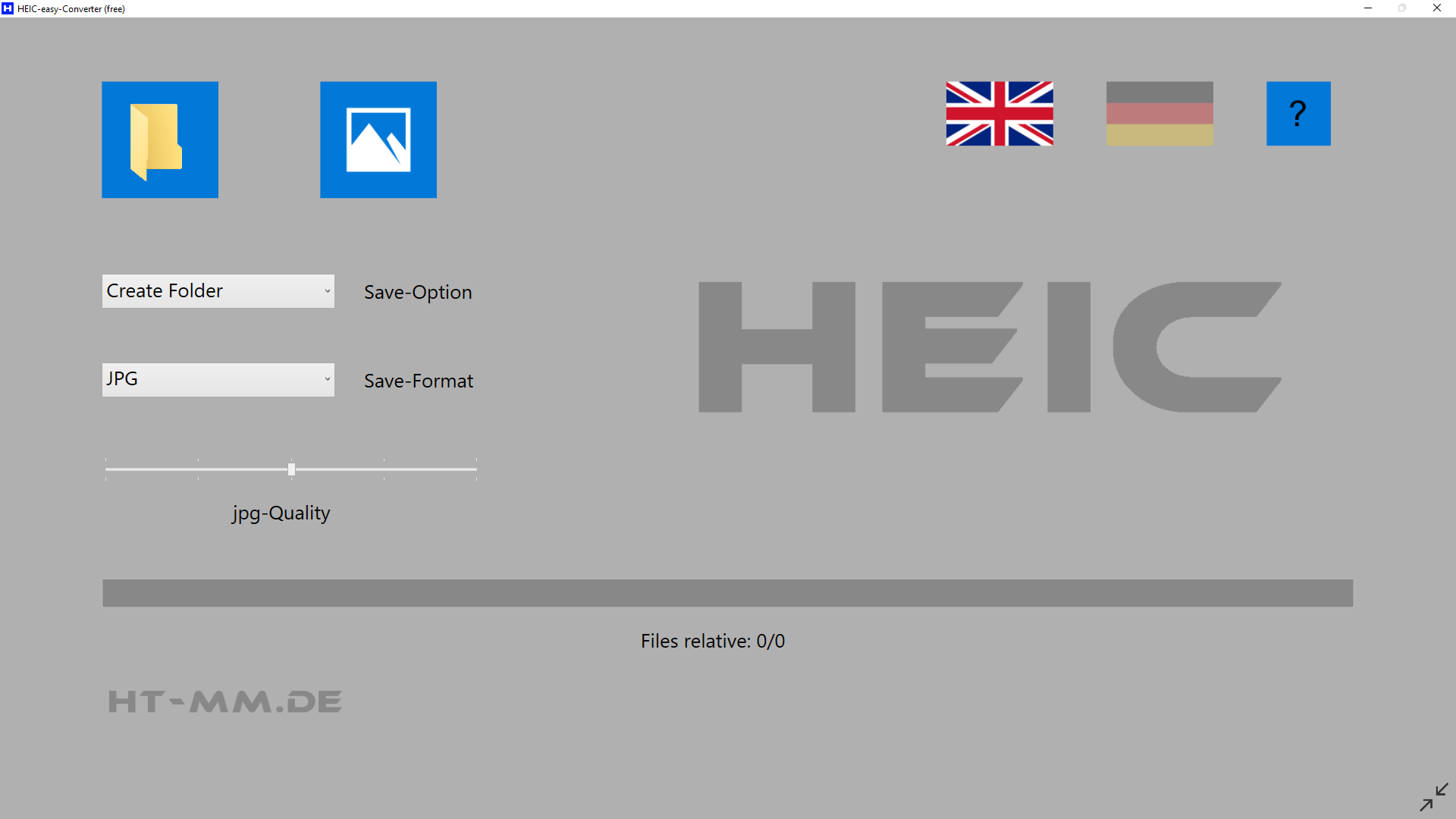1456x819 pixels.
Task: Switch interface language to German flag
Action: point(1159,113)
